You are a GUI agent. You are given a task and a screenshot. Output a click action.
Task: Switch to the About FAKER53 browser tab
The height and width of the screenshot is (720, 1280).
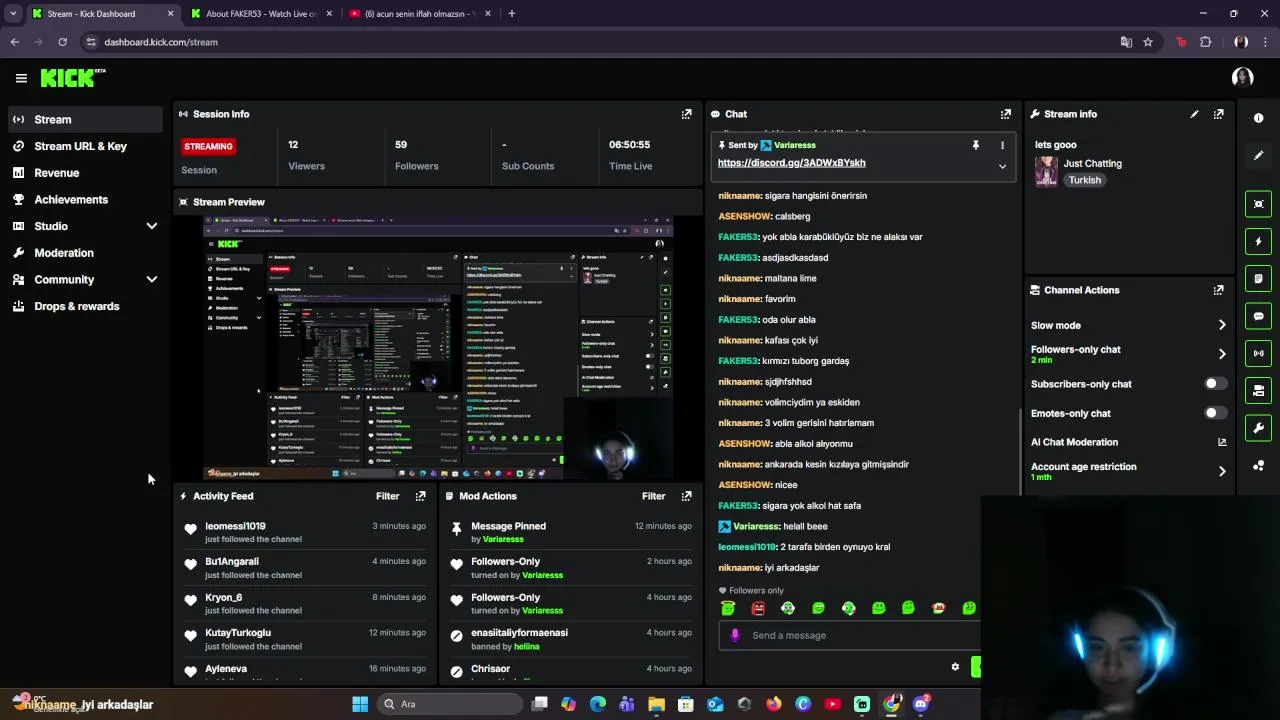point(260,14)
